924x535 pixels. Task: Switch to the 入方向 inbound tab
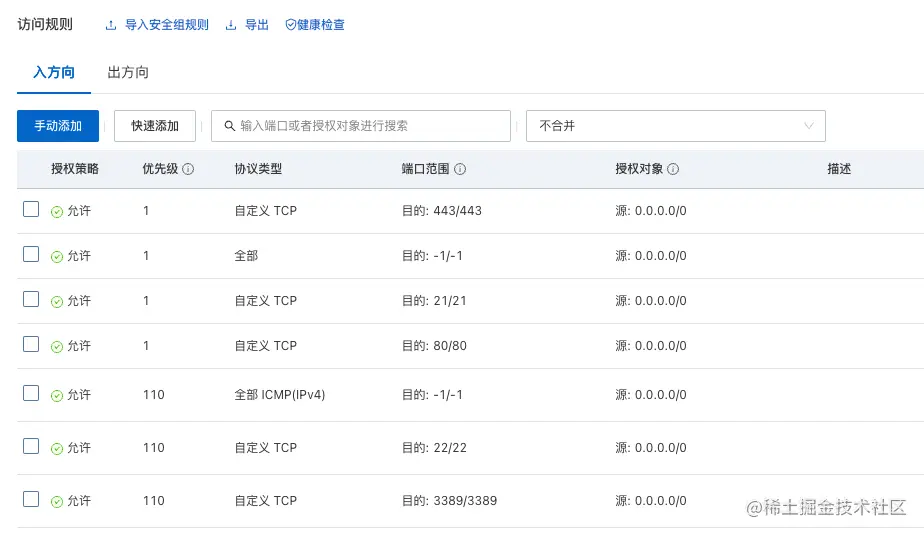[x=54, y=72]
